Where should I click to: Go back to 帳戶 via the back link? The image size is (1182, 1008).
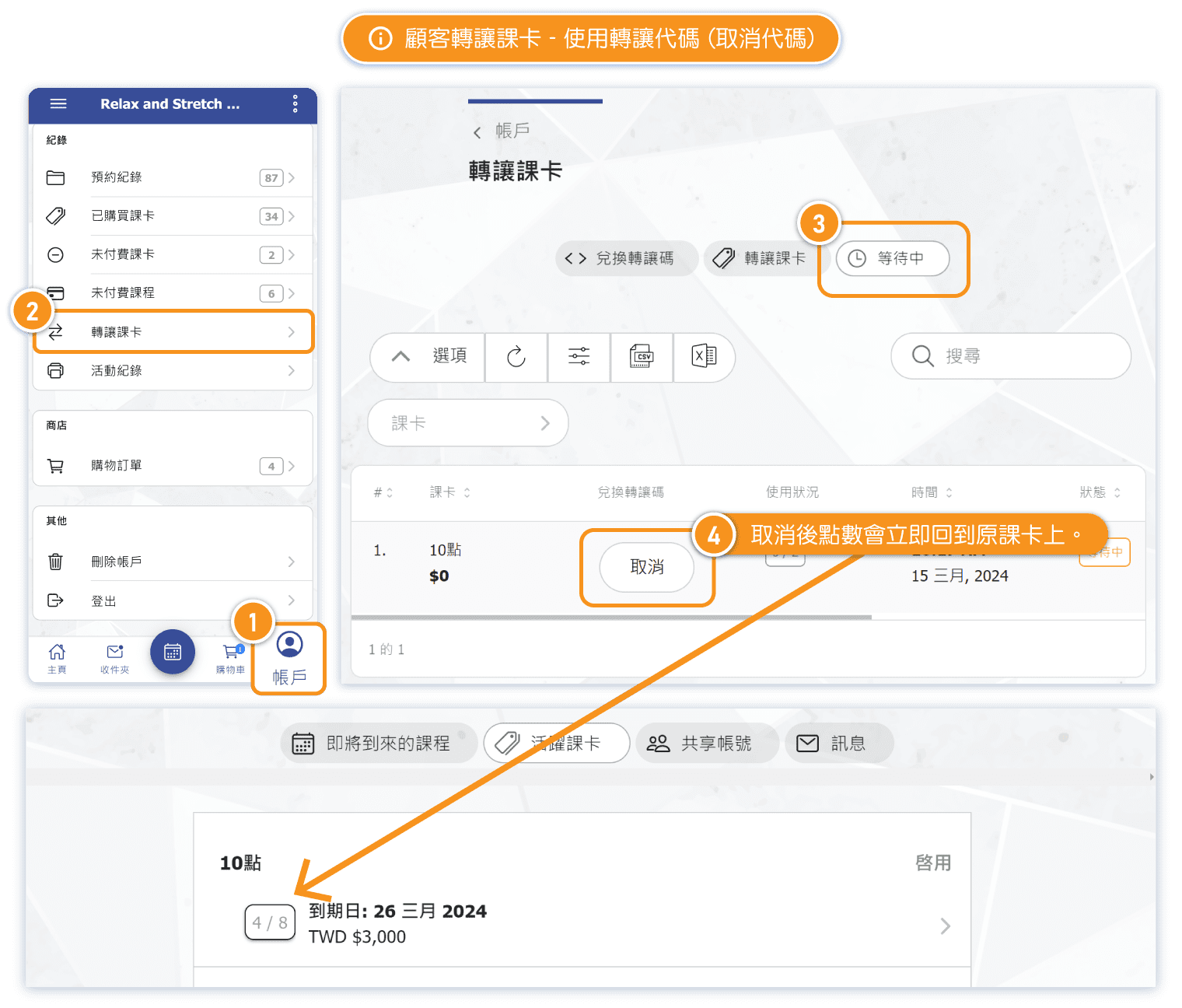[x=502, y=131]
